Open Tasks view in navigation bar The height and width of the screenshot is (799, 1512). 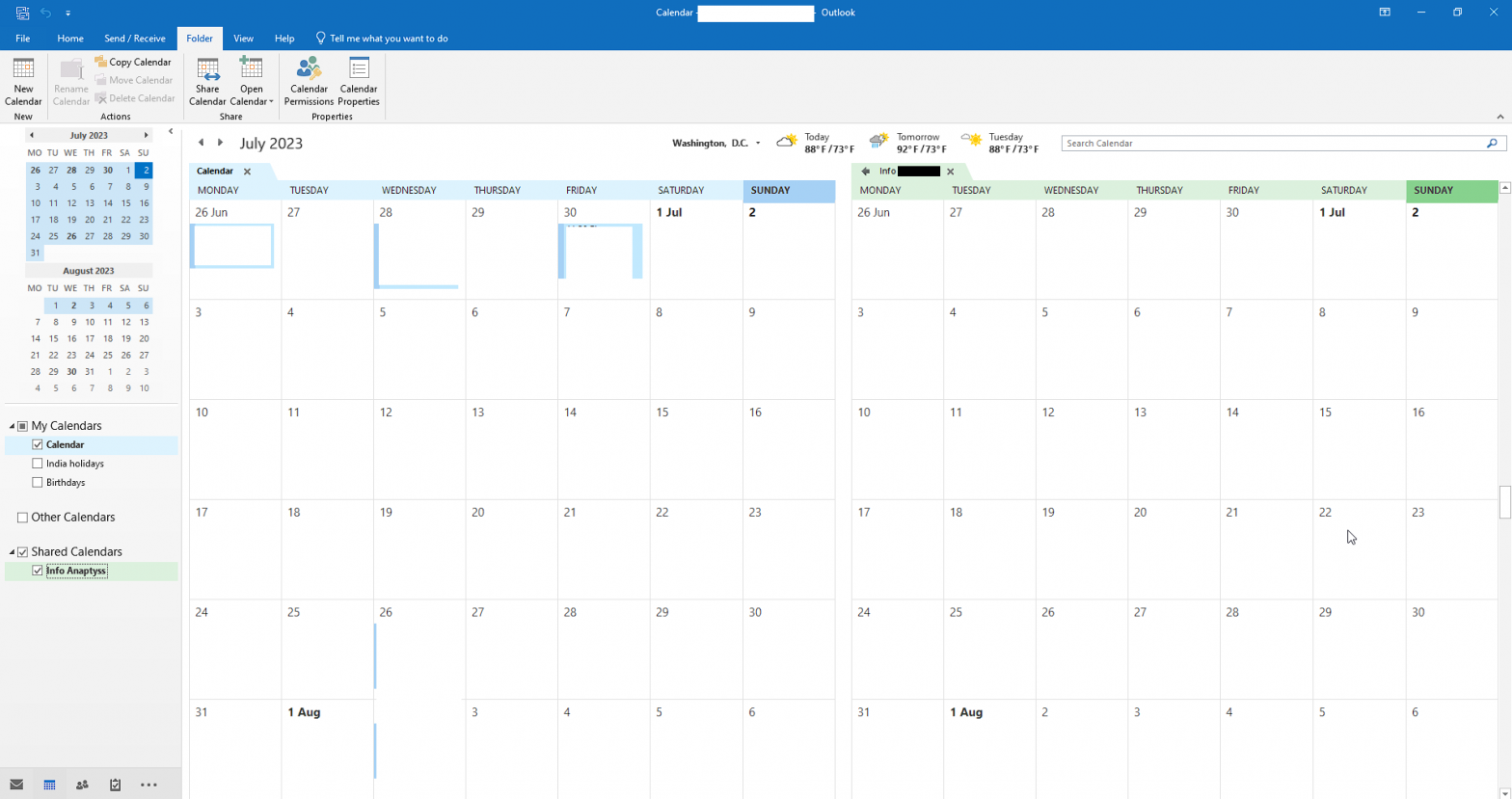click(x=115, y=785)
